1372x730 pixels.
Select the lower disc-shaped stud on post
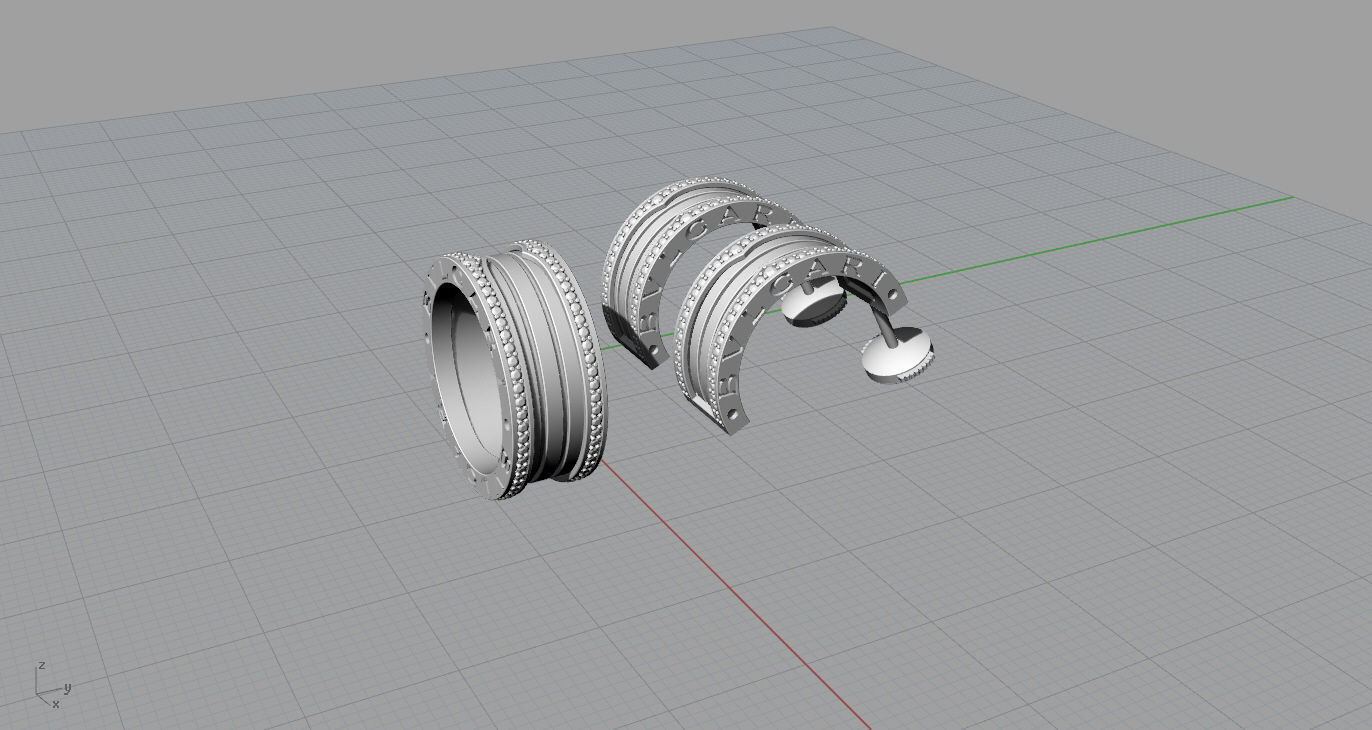point(899,357)
